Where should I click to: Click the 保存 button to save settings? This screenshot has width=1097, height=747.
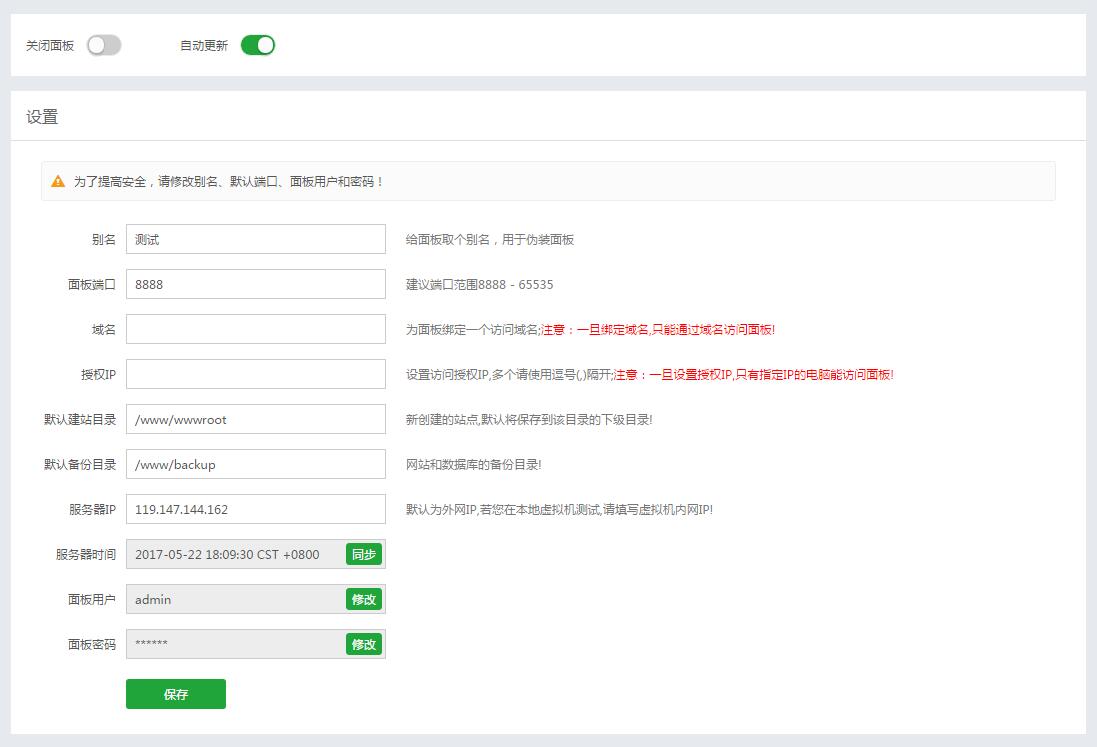175,693
